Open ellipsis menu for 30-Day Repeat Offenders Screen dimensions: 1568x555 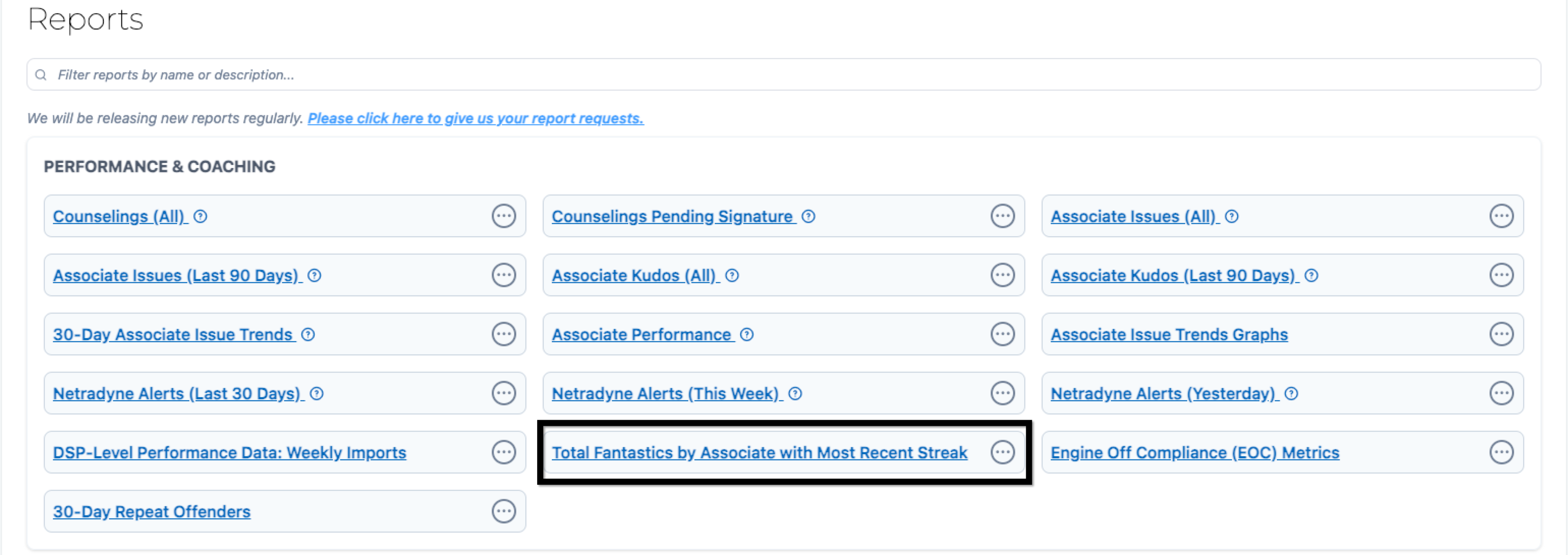pos(503,511)
